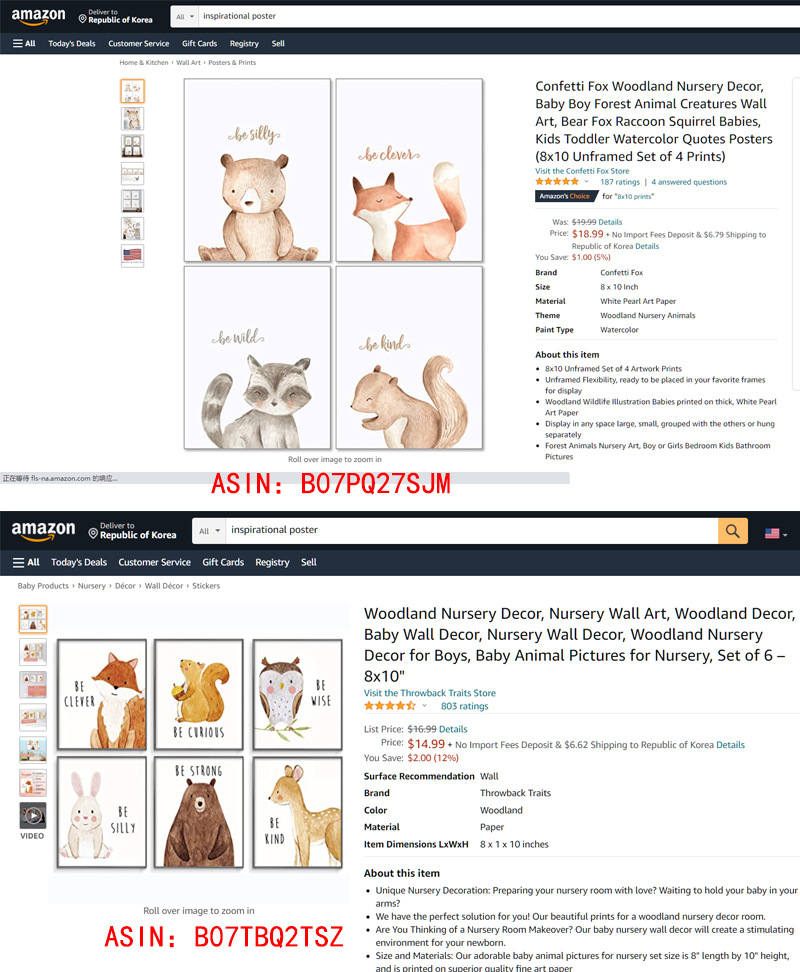
Task: Play the product VIDEO thumbnail
Action: click(33, 821)
